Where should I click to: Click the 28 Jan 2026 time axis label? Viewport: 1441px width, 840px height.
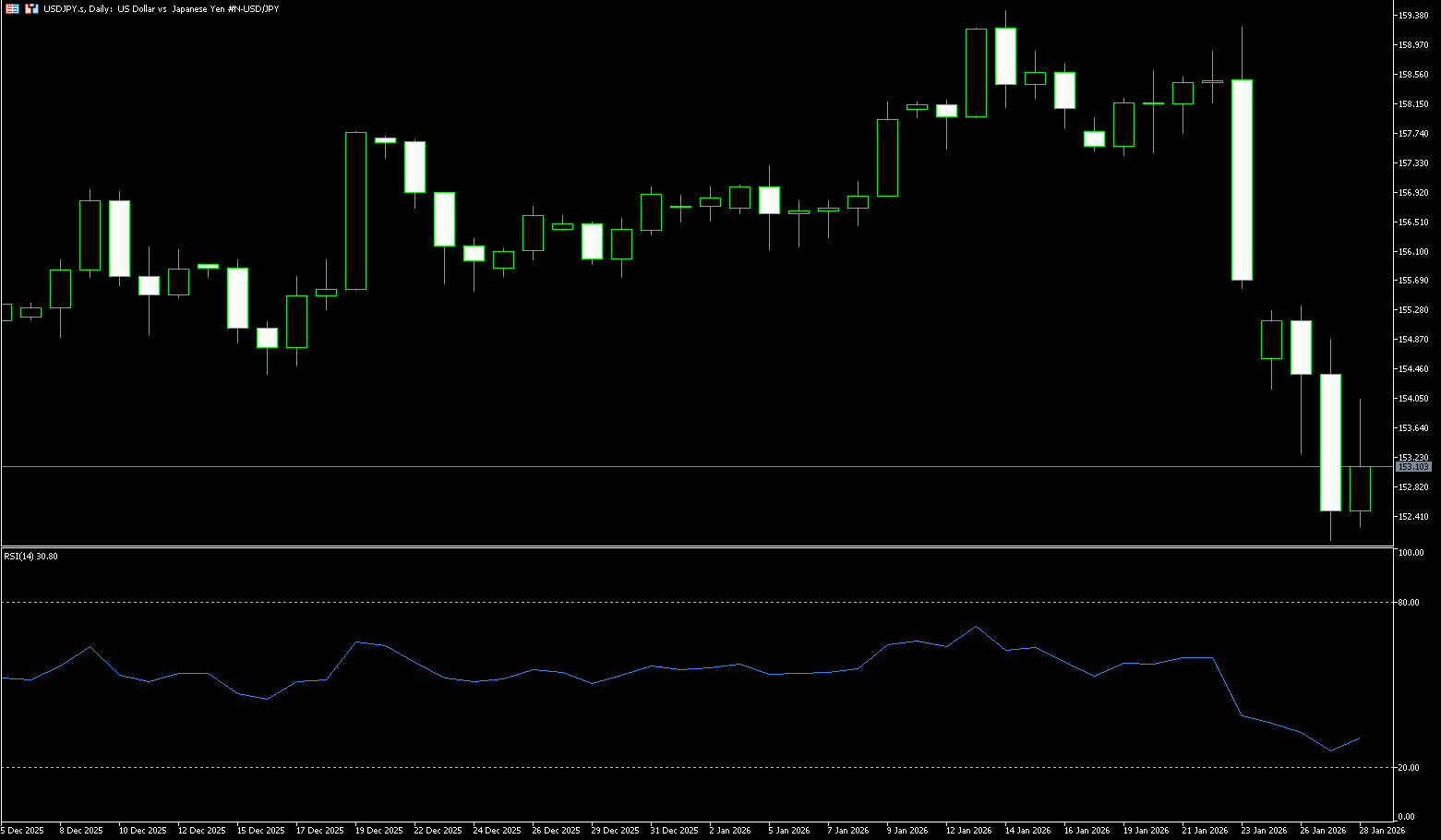point(1381,831)
